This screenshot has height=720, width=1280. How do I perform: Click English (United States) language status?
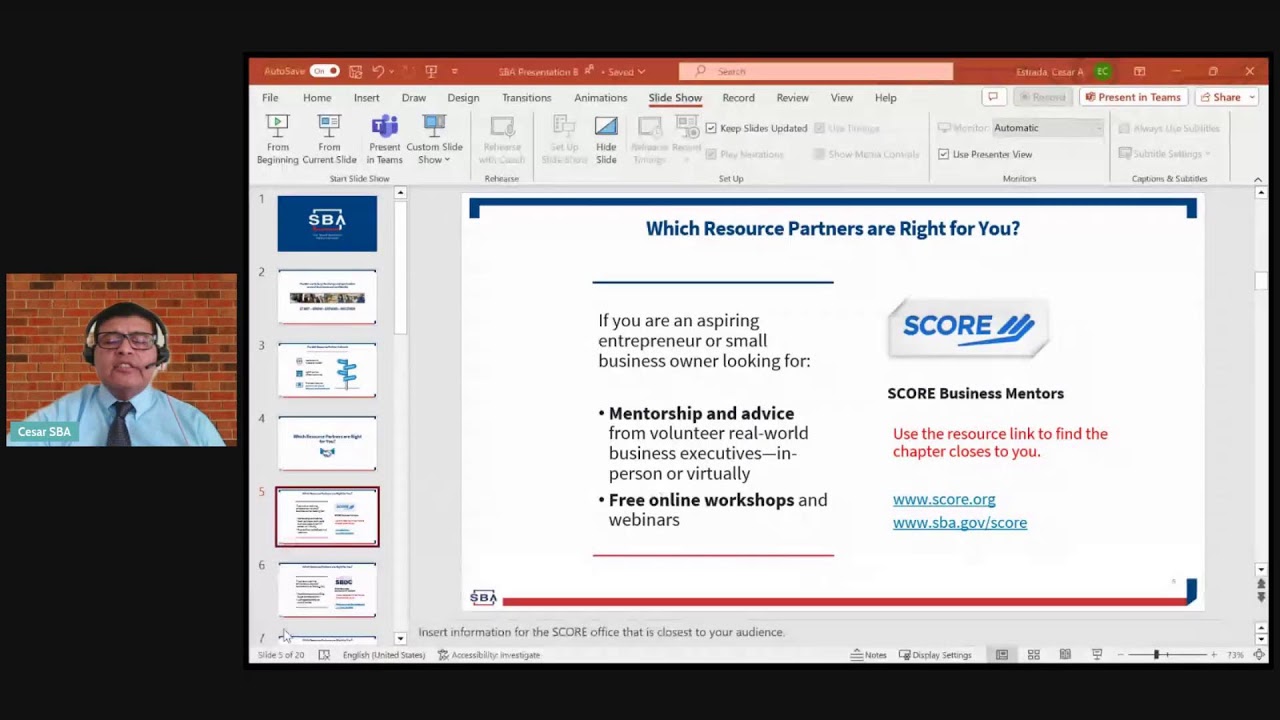point(384,655)
